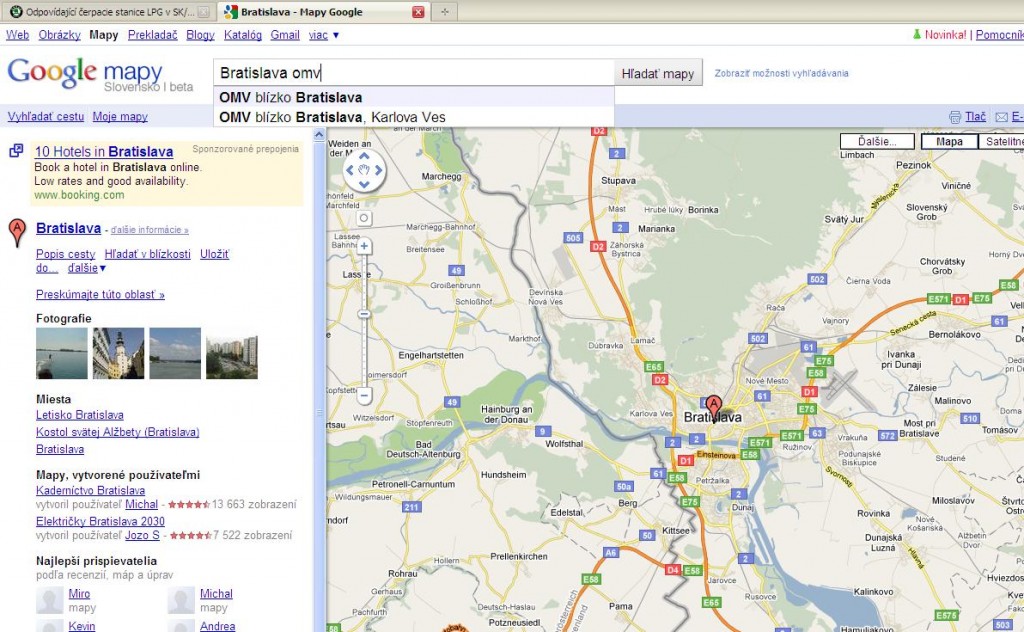Open 'ďalšie informácie »' link

(x=150, y=230)
